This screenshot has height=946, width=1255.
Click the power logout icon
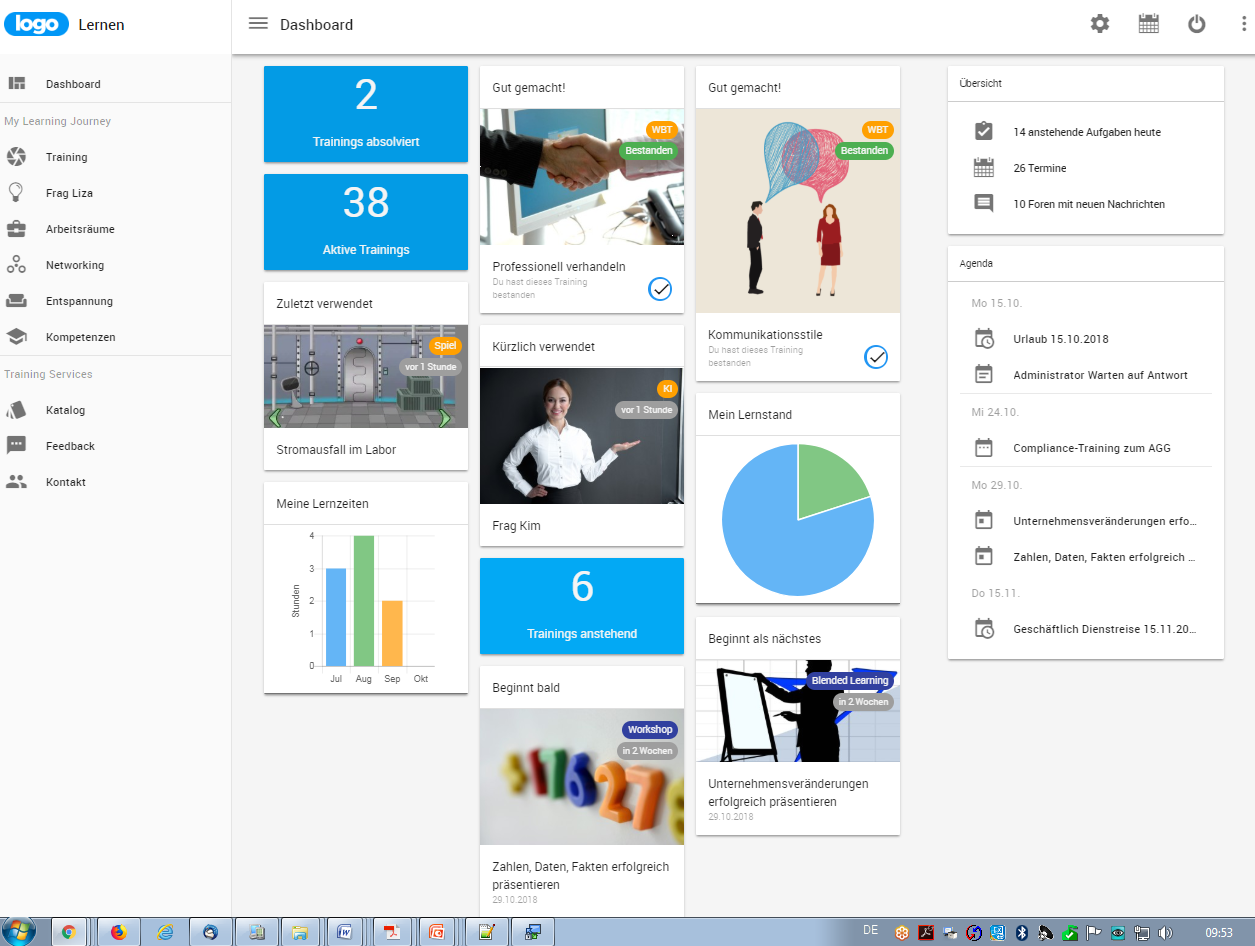(1197, 24)
